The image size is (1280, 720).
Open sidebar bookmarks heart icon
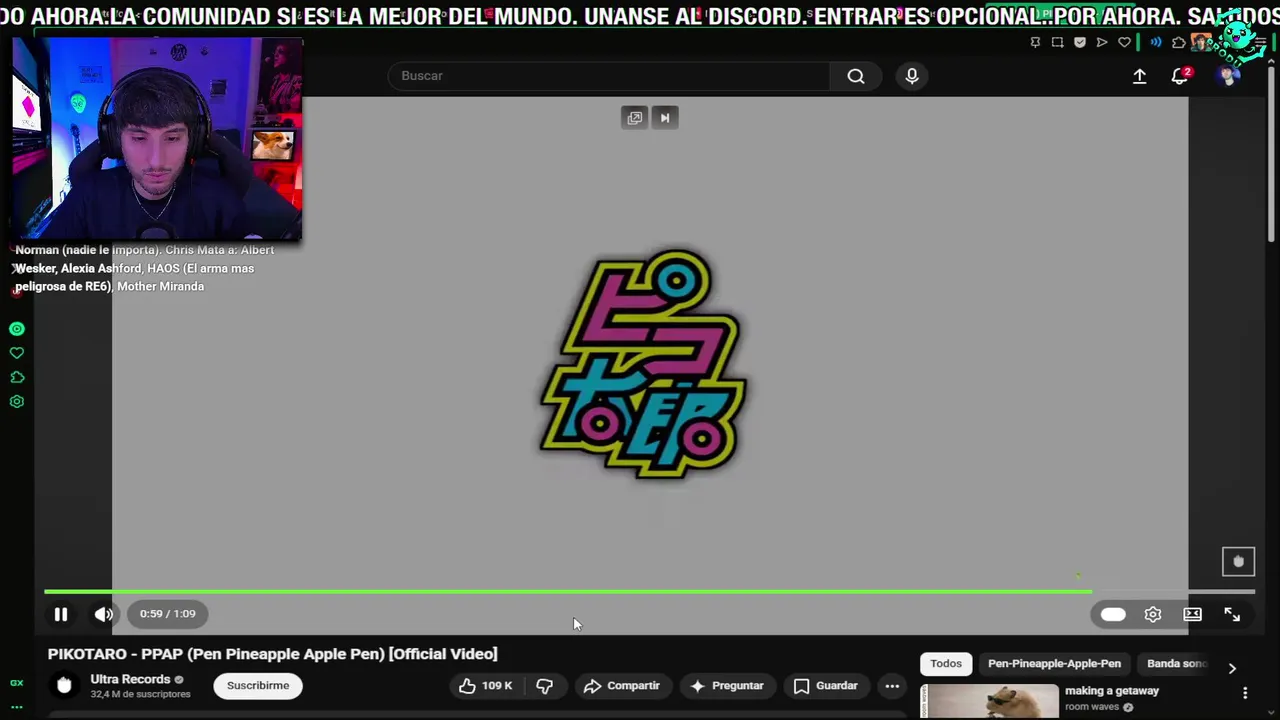[x=17, y=353]
